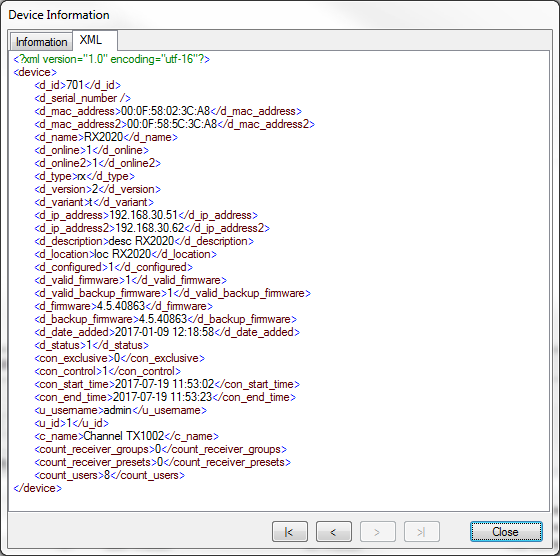This screenshot has height=556, width=560.
Task: Close the Device Information dialog
Action: (x=506, y=532)
